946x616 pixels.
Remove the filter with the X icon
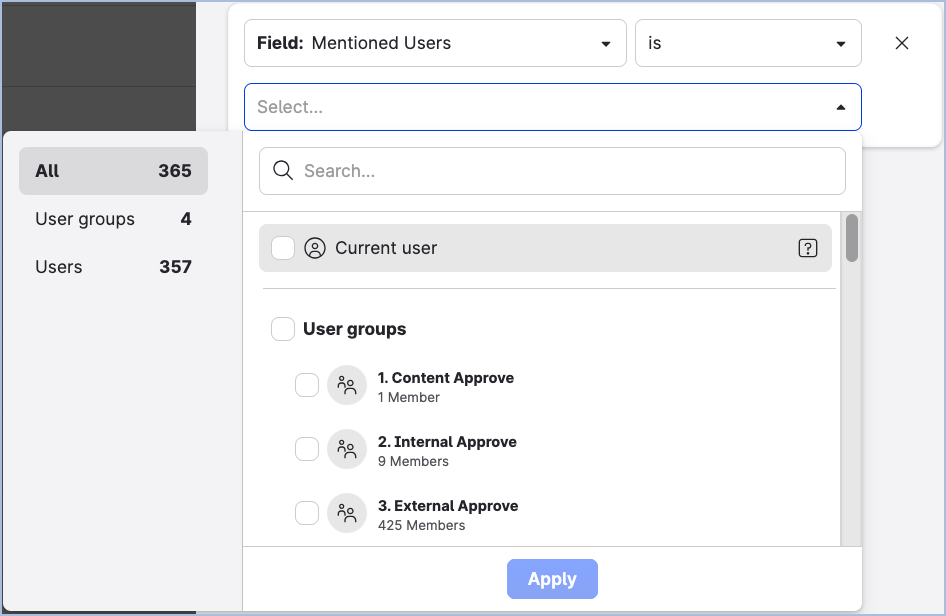tap(902, 43)
